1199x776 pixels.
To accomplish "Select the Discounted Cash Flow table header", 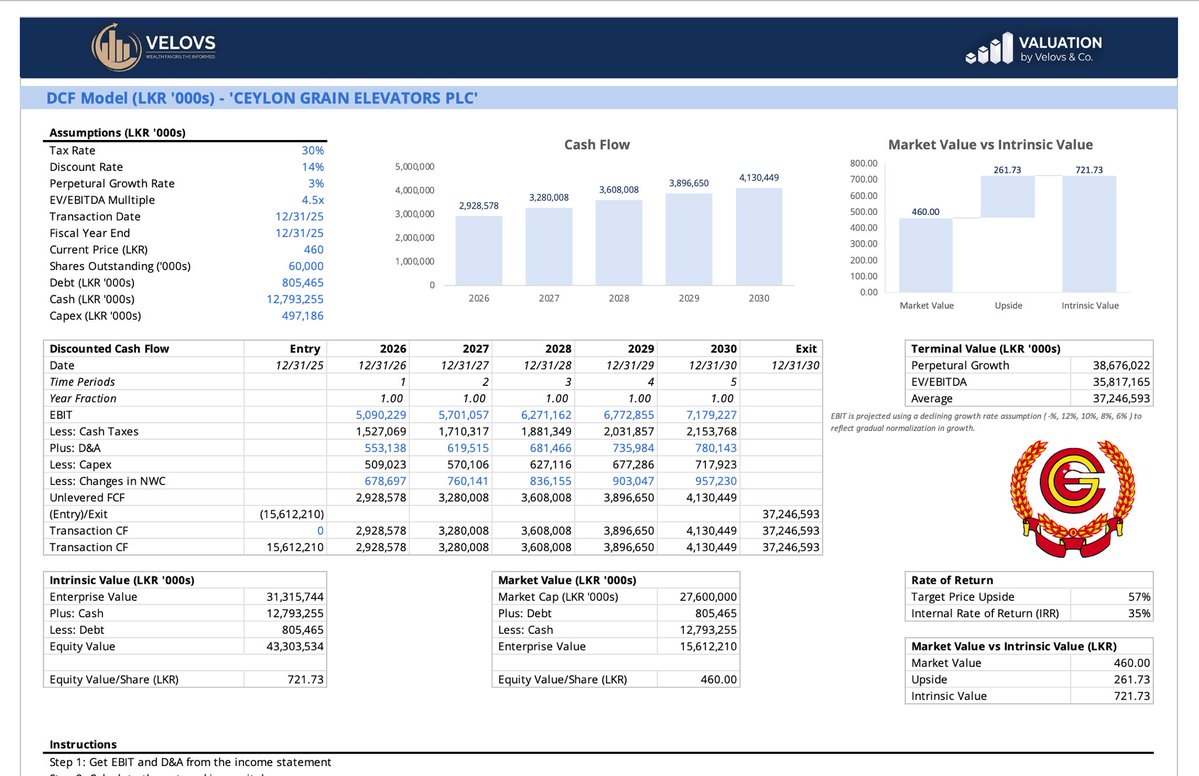I will coord(109,349).
